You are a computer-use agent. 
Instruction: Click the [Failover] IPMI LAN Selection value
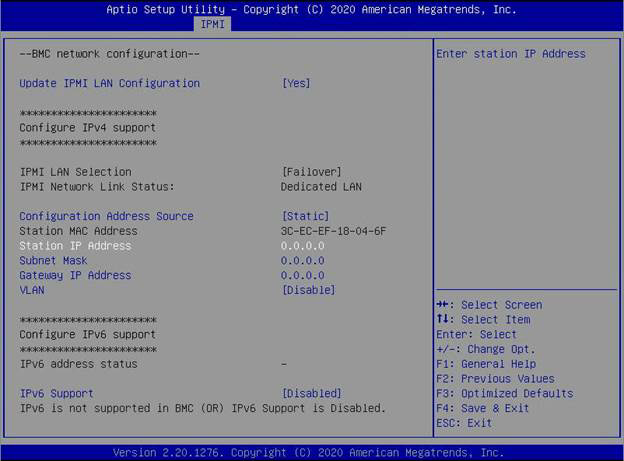[311, 172]
